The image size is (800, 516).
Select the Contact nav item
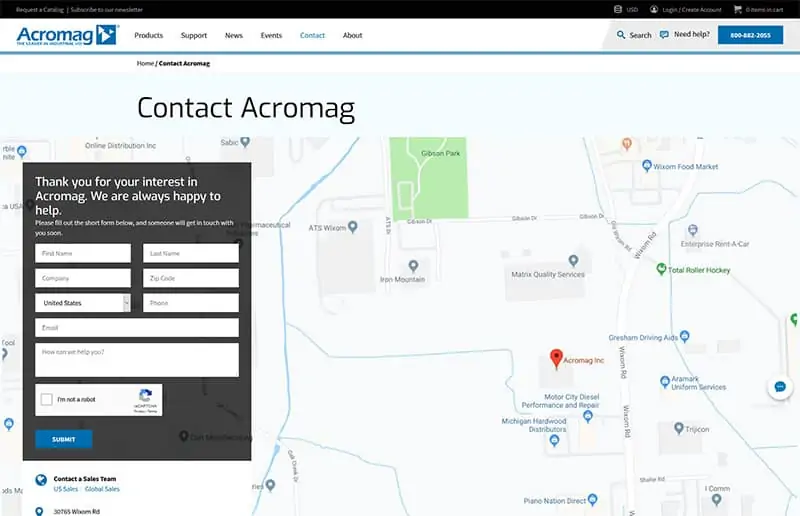312,35
